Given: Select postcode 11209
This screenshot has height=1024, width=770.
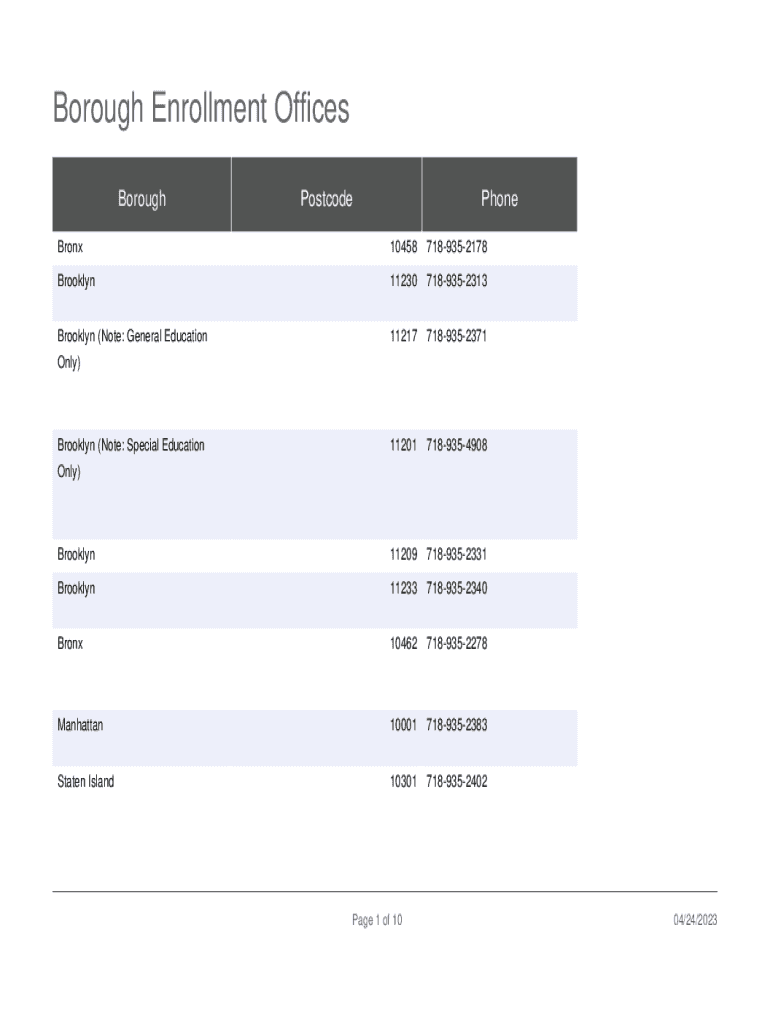Looking at the screenshot, I should click(403, 554).
